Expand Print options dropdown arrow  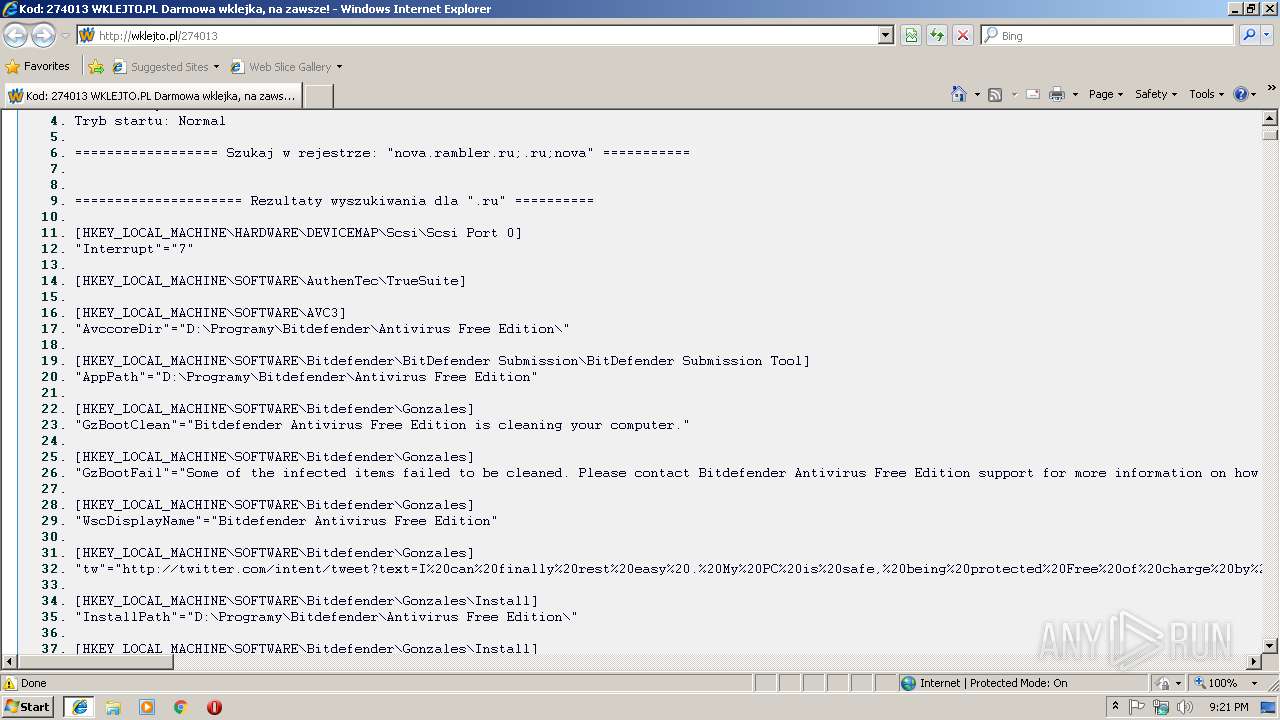(1075, 94)
